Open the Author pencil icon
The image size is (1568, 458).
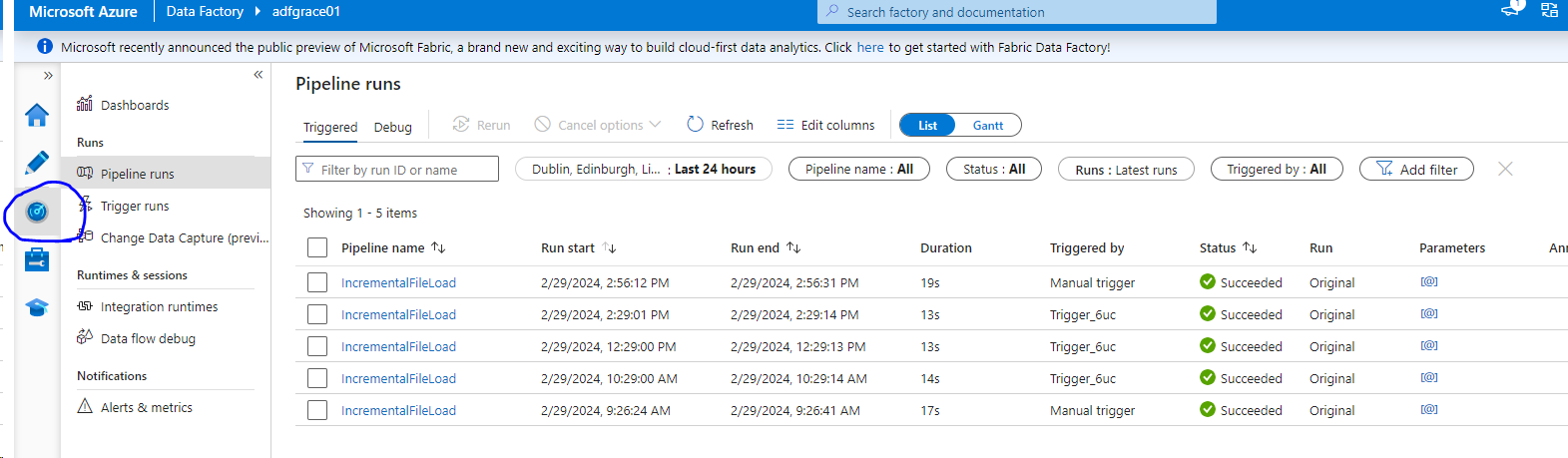click(x=37, y=163)
